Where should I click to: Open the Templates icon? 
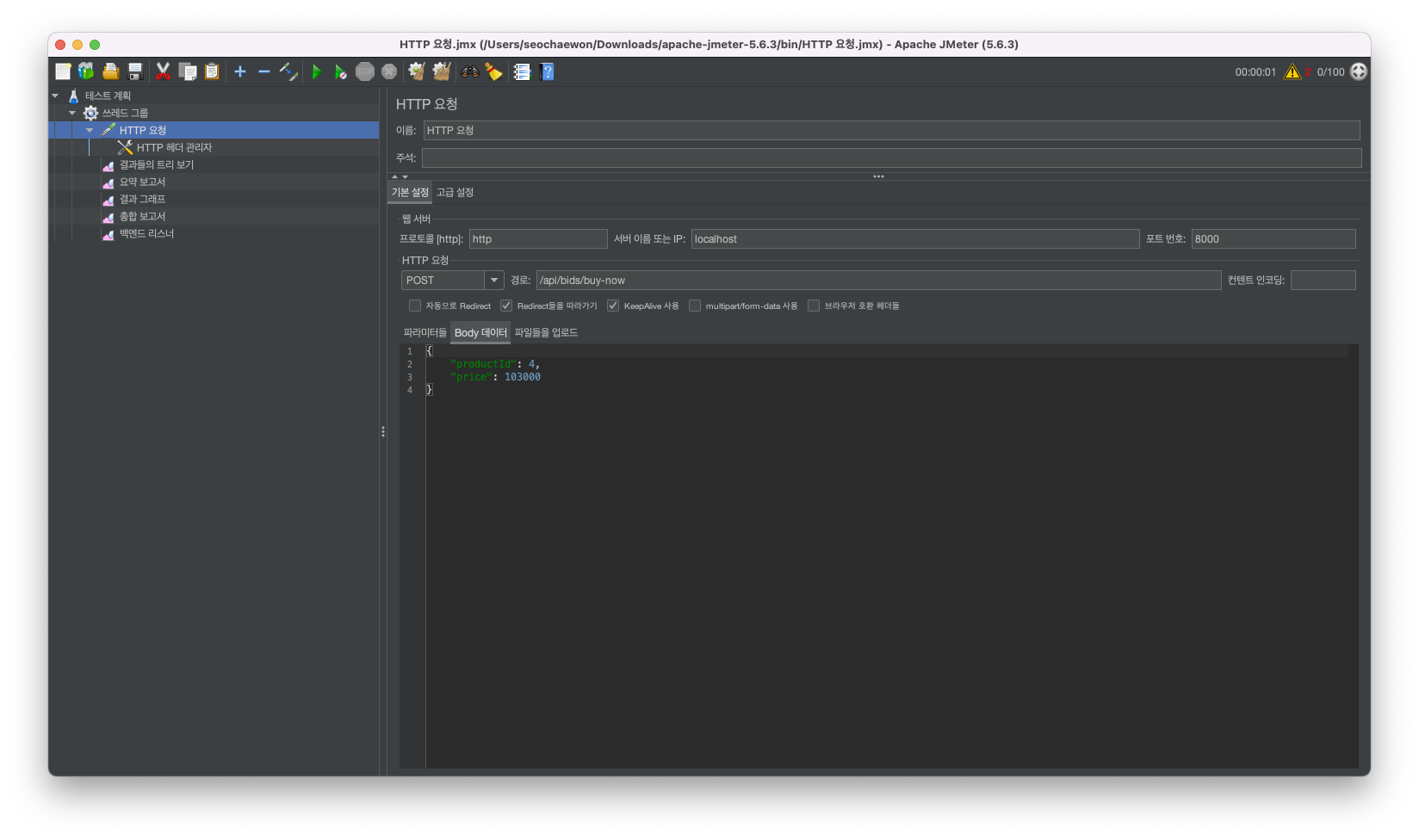pos(86,71)
